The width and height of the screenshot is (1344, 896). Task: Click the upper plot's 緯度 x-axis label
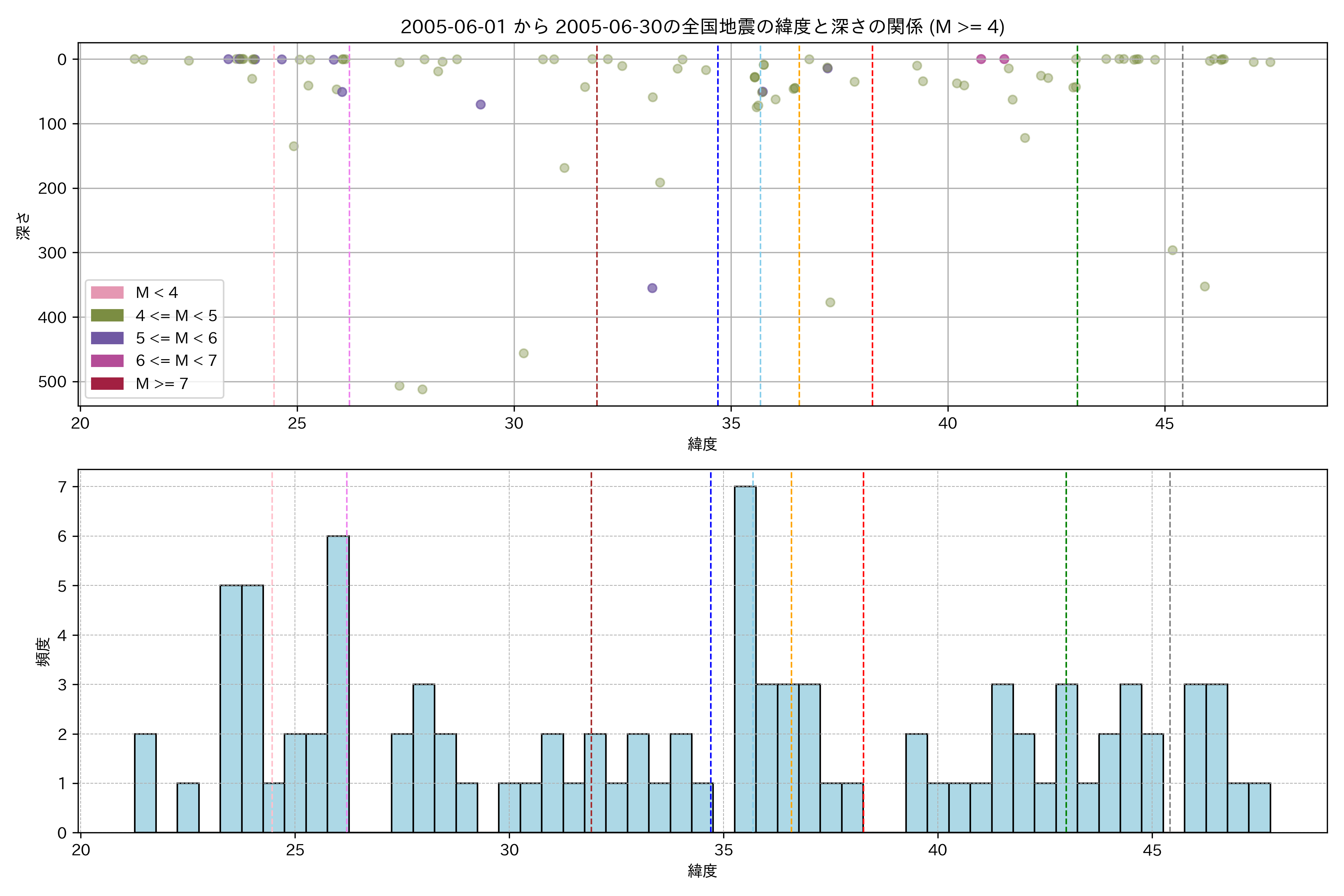click(702, 444)
